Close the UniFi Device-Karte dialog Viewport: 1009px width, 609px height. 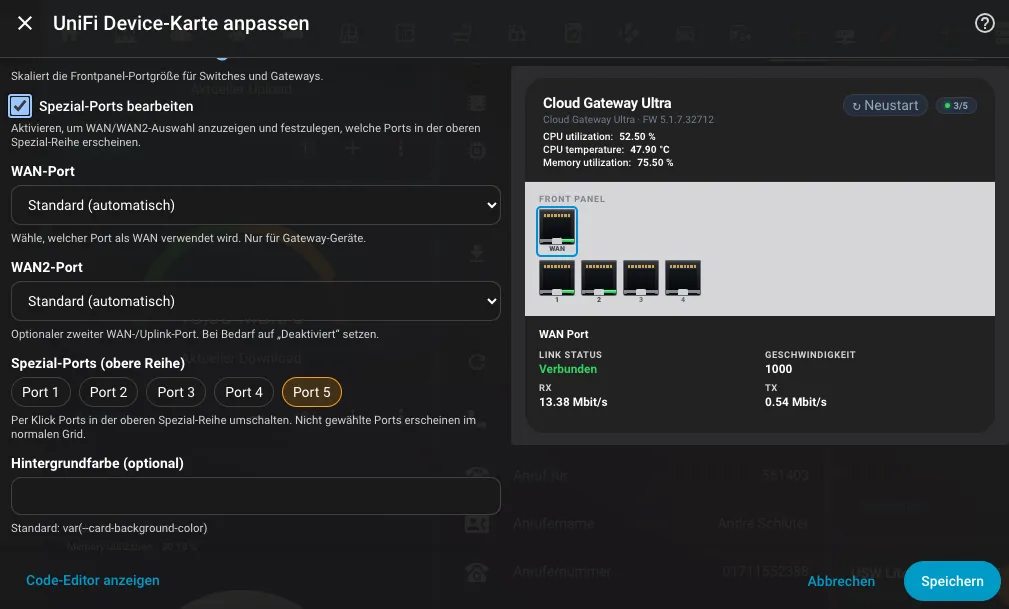tap(25, 23)
